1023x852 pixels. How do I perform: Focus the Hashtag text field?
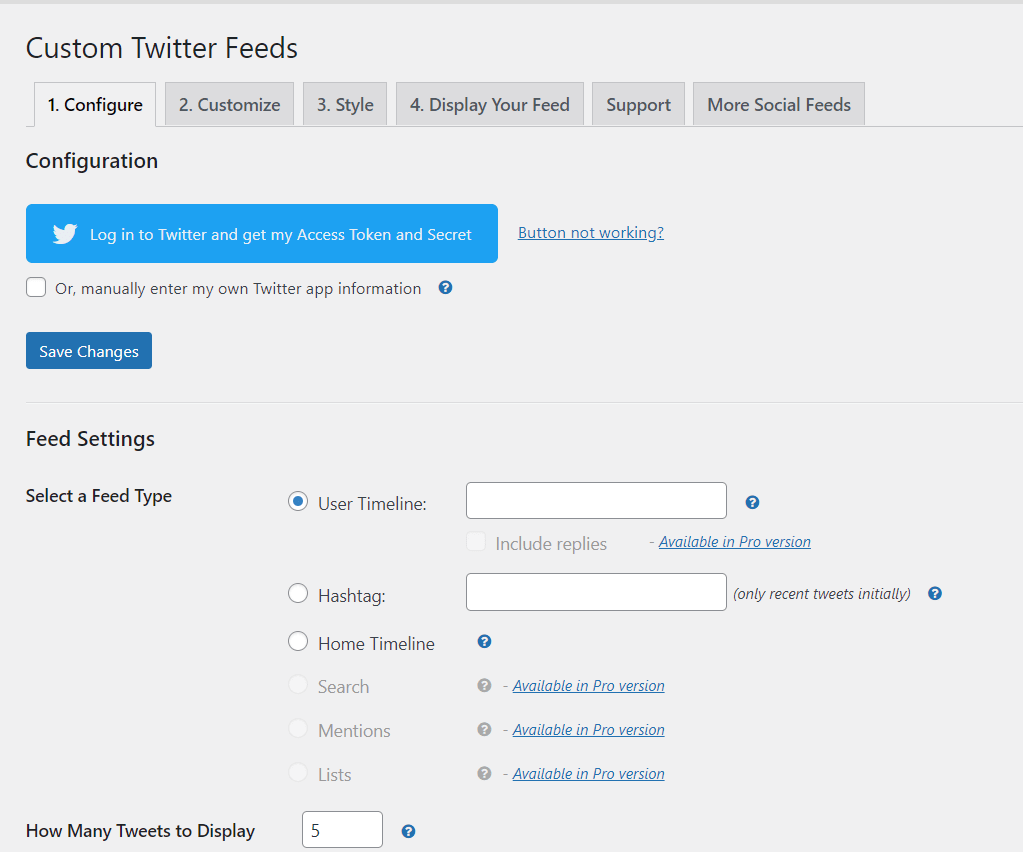[x=596, y=592]
